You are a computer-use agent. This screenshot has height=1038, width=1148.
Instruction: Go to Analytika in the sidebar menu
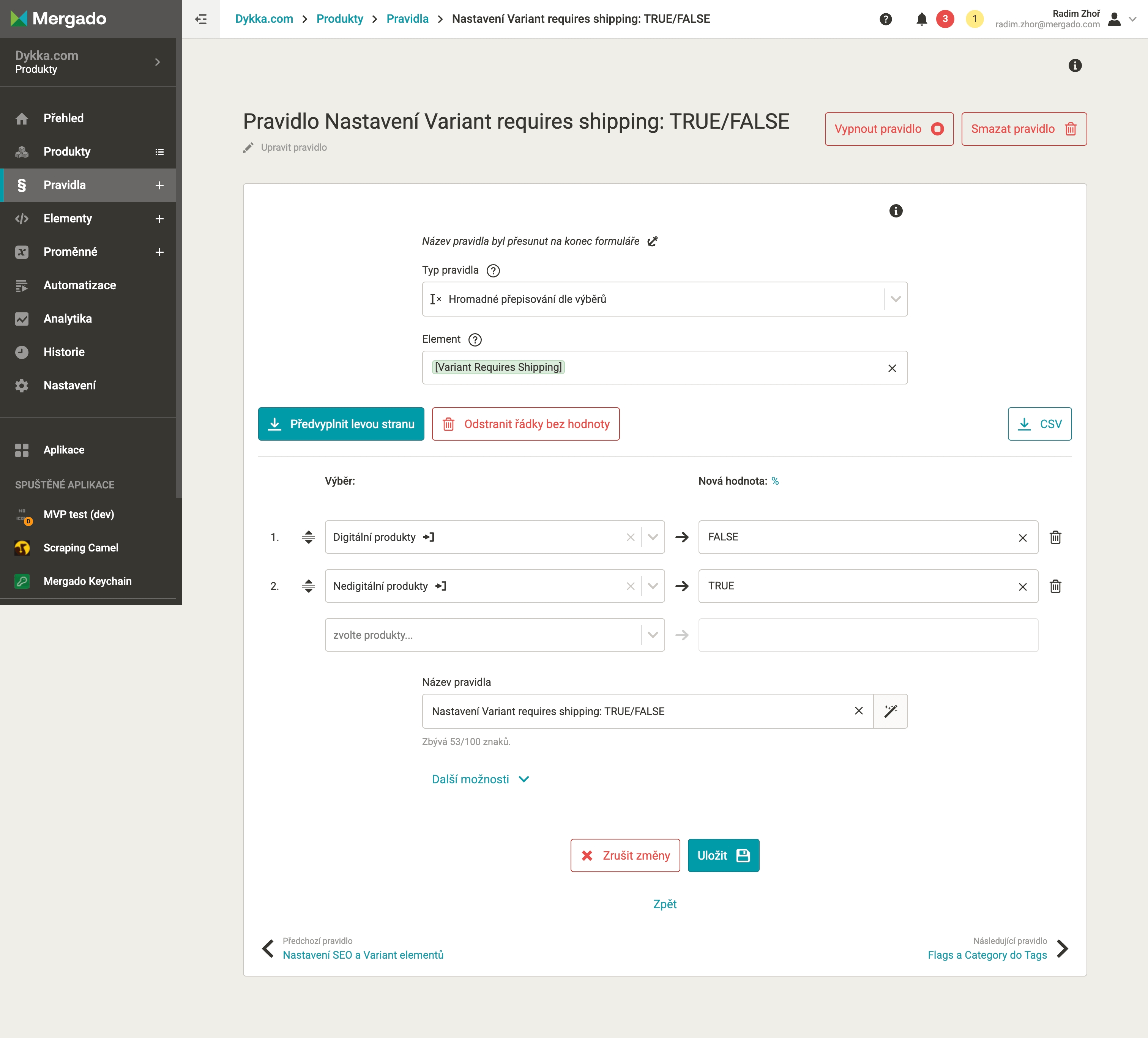click(67, 319)
